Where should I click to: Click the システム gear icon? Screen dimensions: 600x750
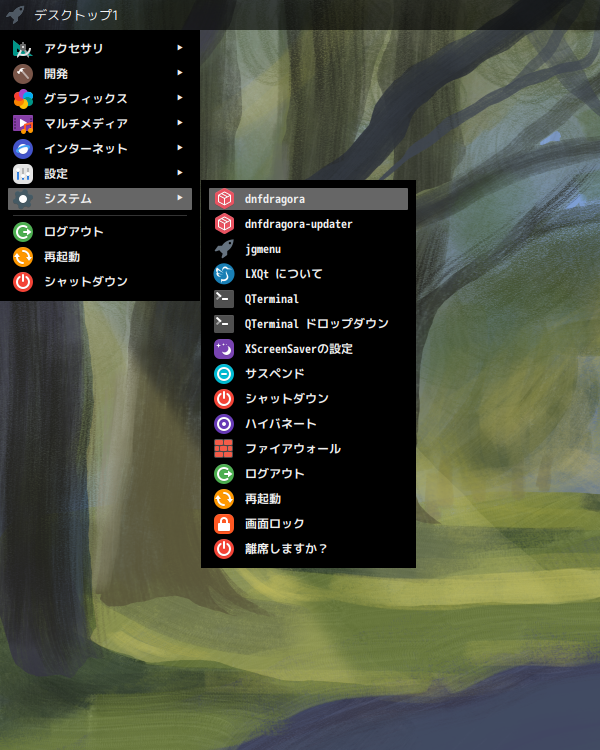(x=22, y=199)
